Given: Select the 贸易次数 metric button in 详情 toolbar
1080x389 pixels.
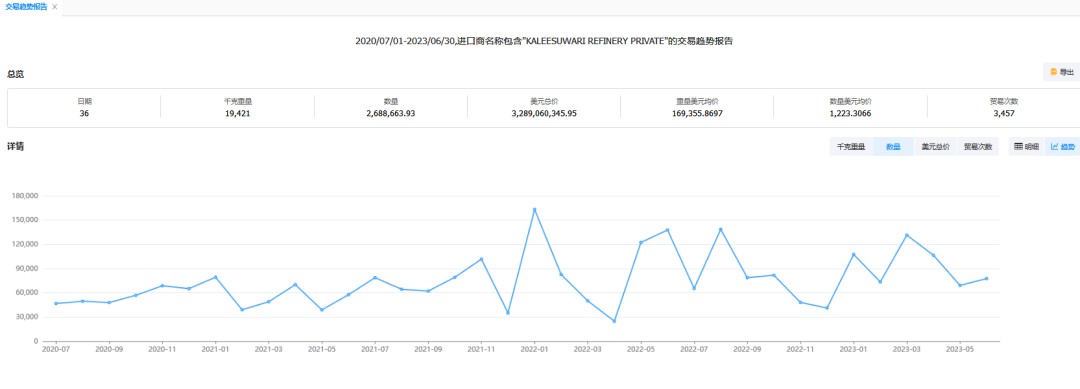Looking at the screenshot, I should pos(977,147).
